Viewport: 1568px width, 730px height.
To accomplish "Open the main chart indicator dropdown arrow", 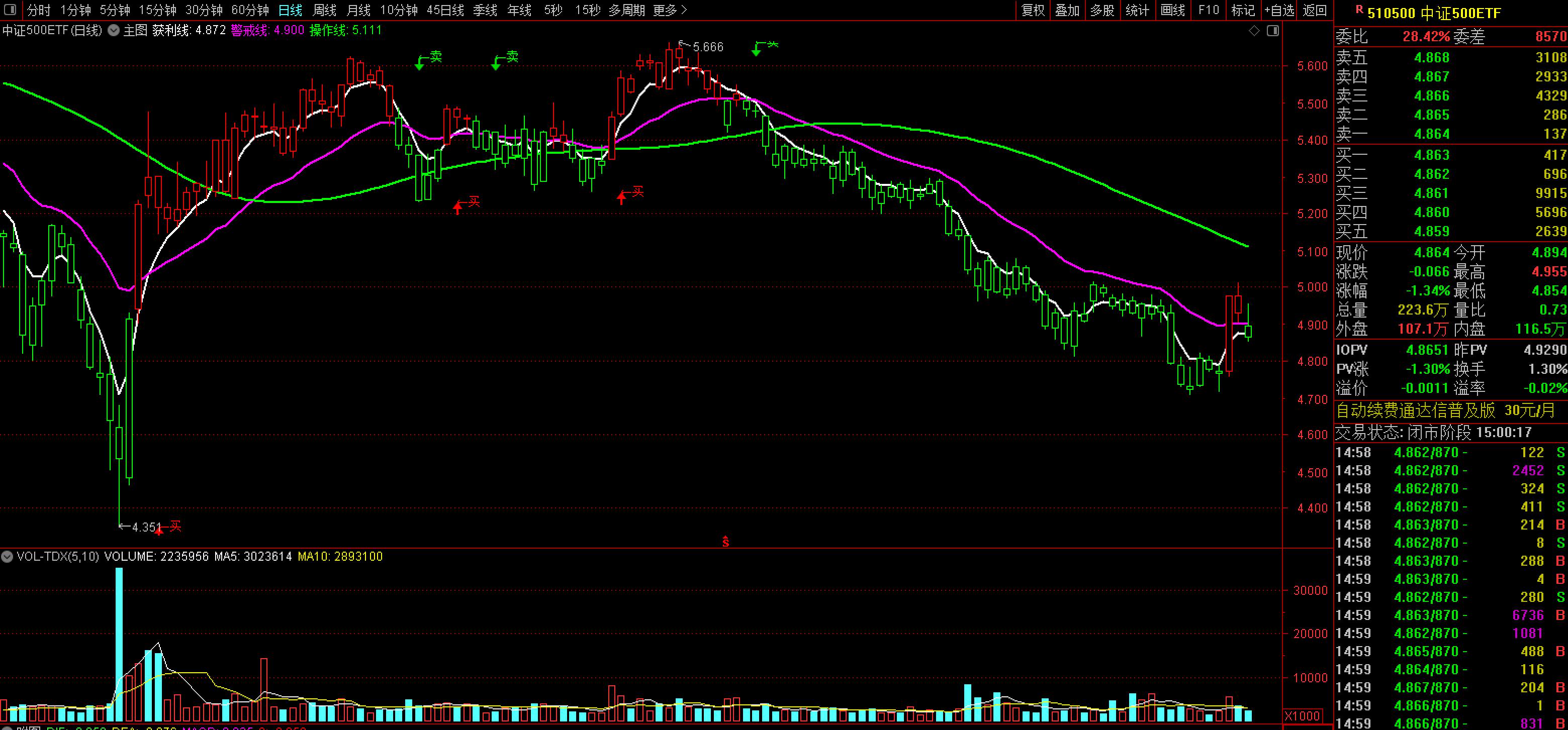I will [113, 31].
